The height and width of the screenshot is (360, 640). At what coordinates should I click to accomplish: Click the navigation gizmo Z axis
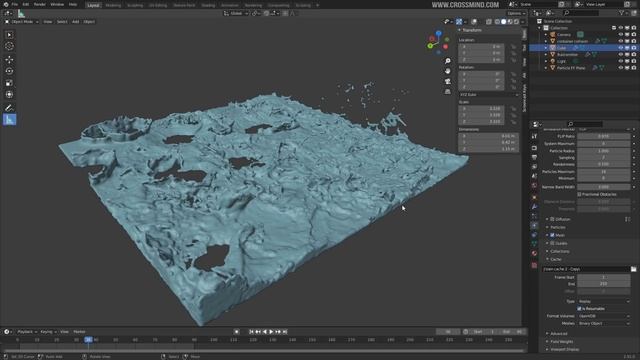(438, 33)
